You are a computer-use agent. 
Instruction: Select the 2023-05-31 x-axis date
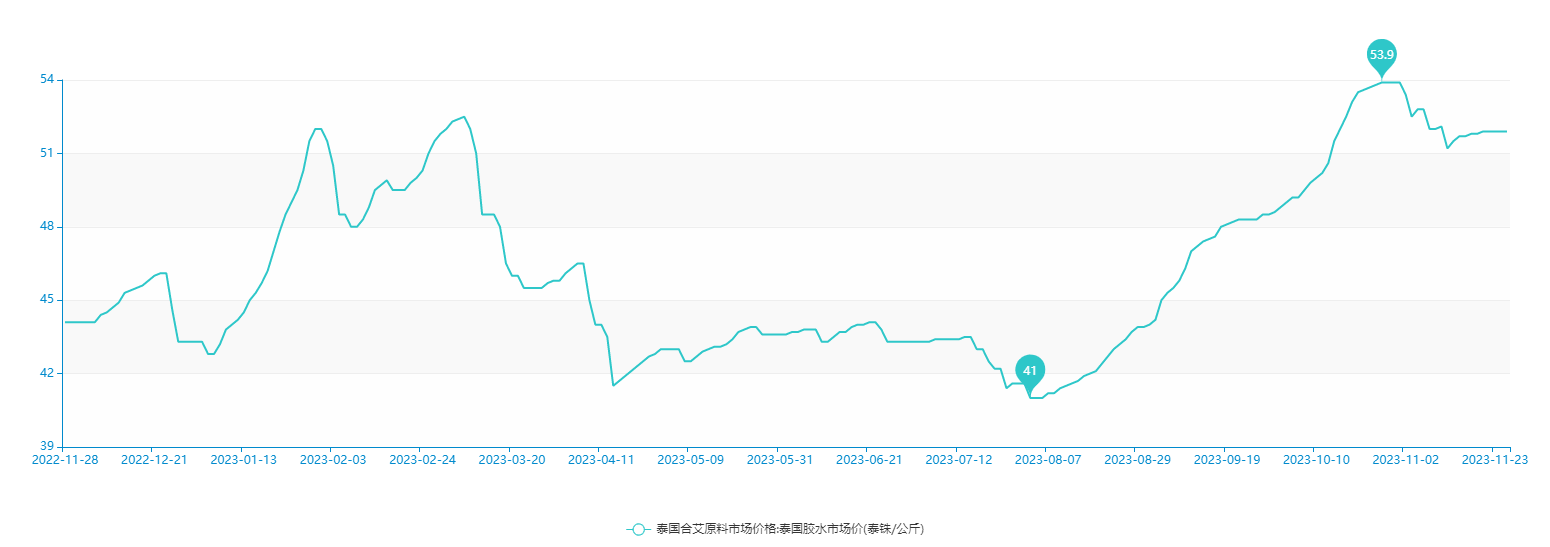(x=780, y=460)
